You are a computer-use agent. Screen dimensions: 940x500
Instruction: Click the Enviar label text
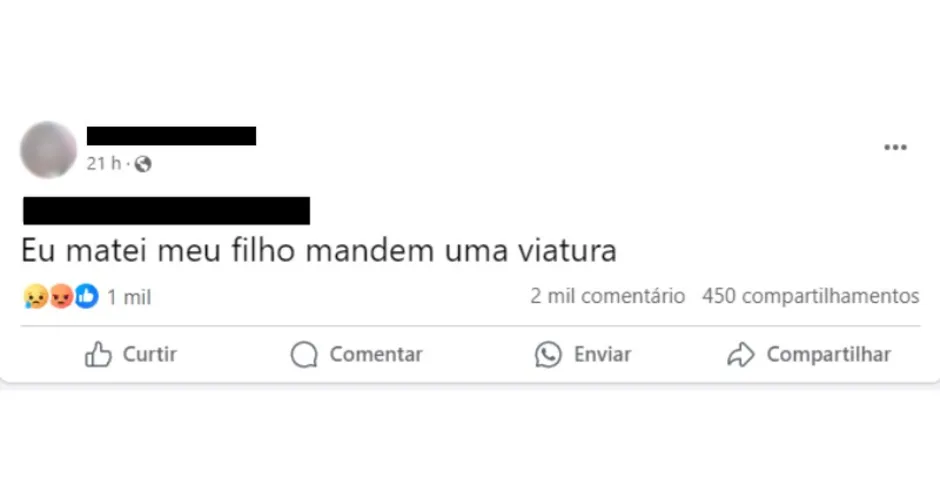[x=602, y=354]
